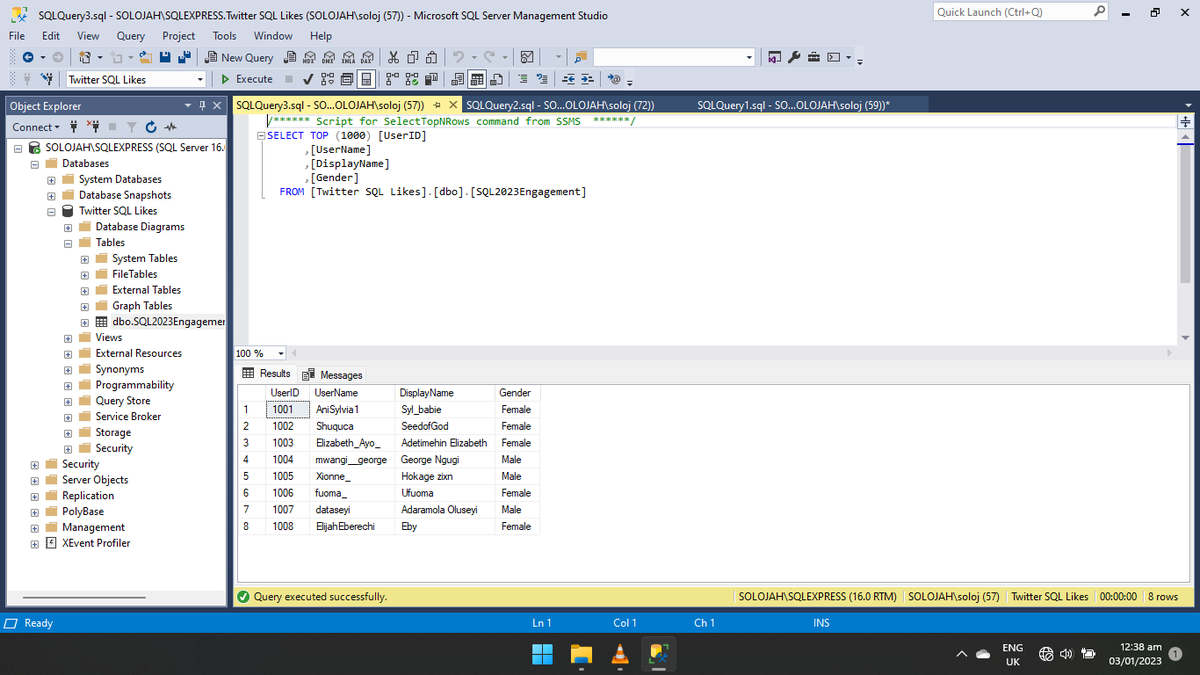The height and width of the screenshot is (675, 1200).
Task: Click the Decrease Indent icon
Action: point(568,79)
